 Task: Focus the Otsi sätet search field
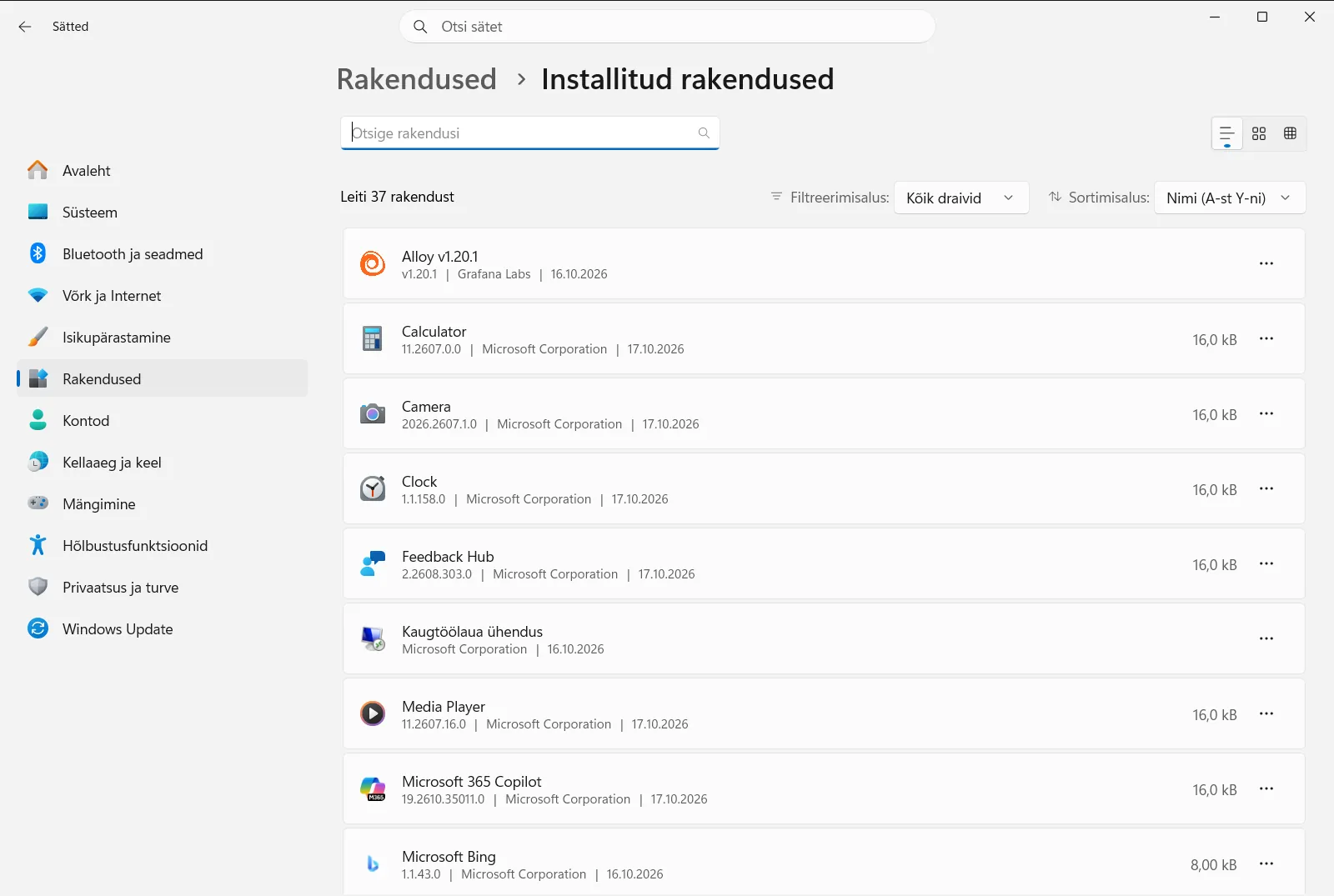point(667,27)
